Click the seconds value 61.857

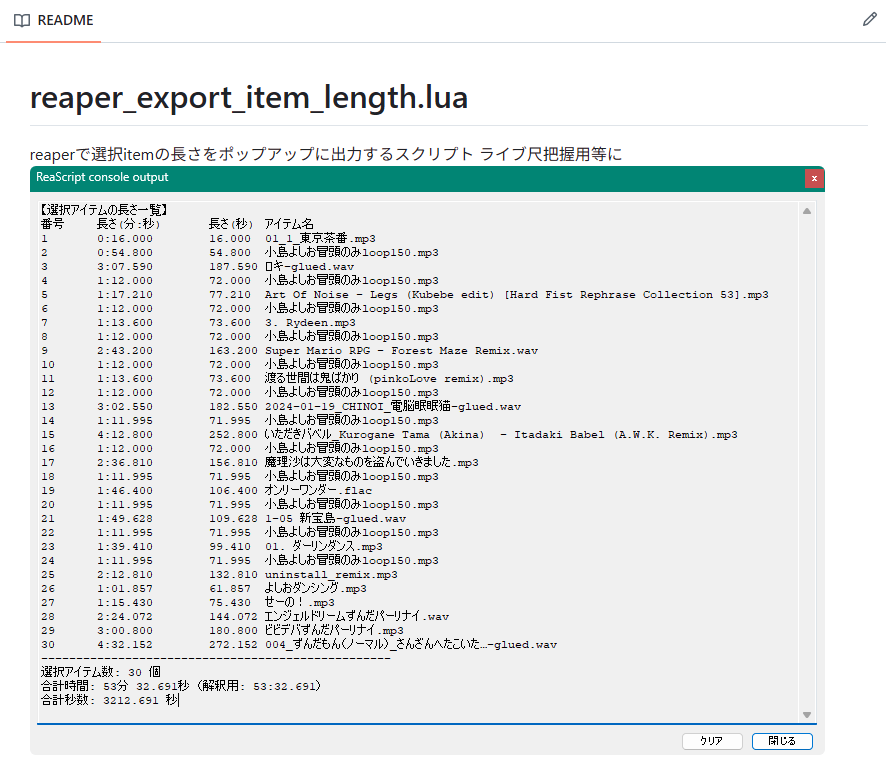229,588
